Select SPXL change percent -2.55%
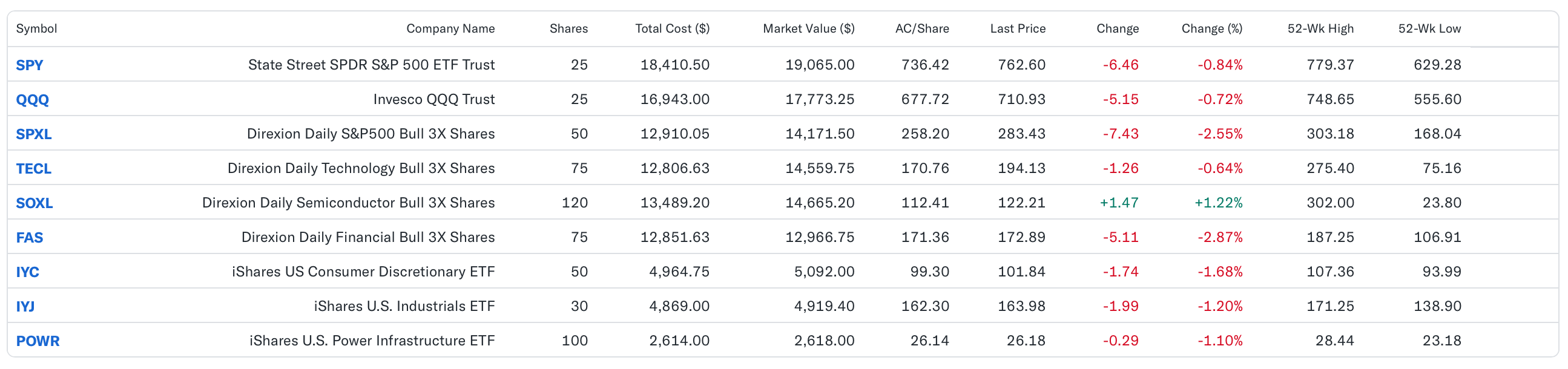Viewport: 1568px width, 369px height. click(1220, 134)
